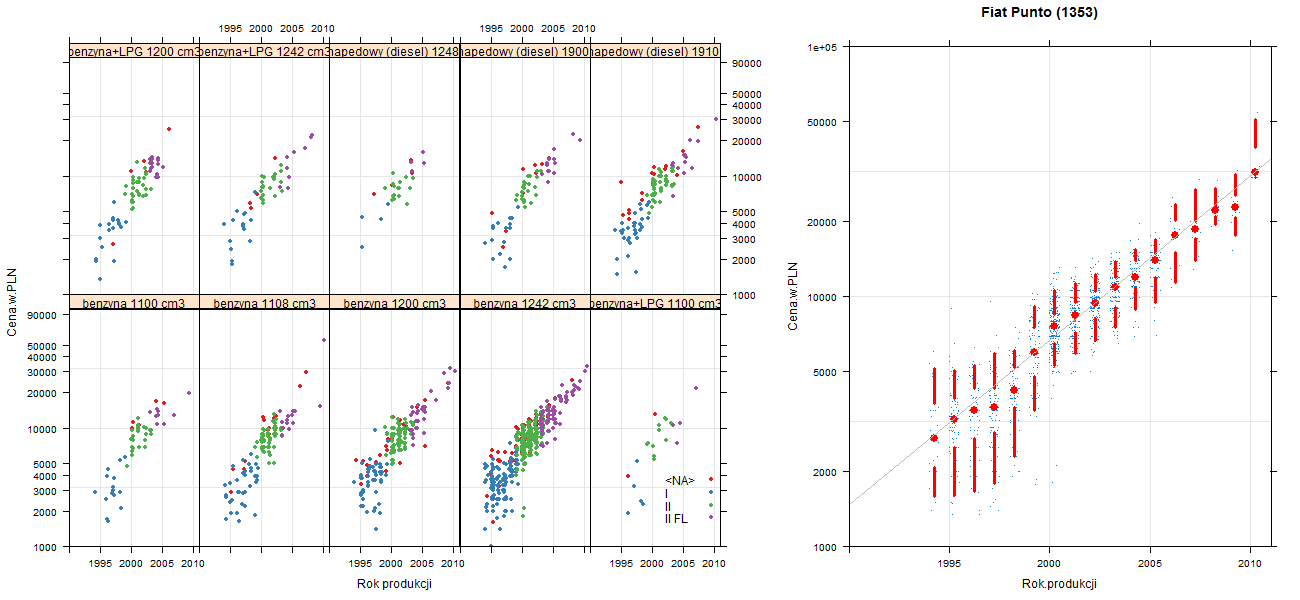Image resolution: width=1300 pixels, height=600 pixels.
Task: Select the 'benzyna 1200 cm3' panel strip
Action: pyautogui.click(x=394, y=303)
